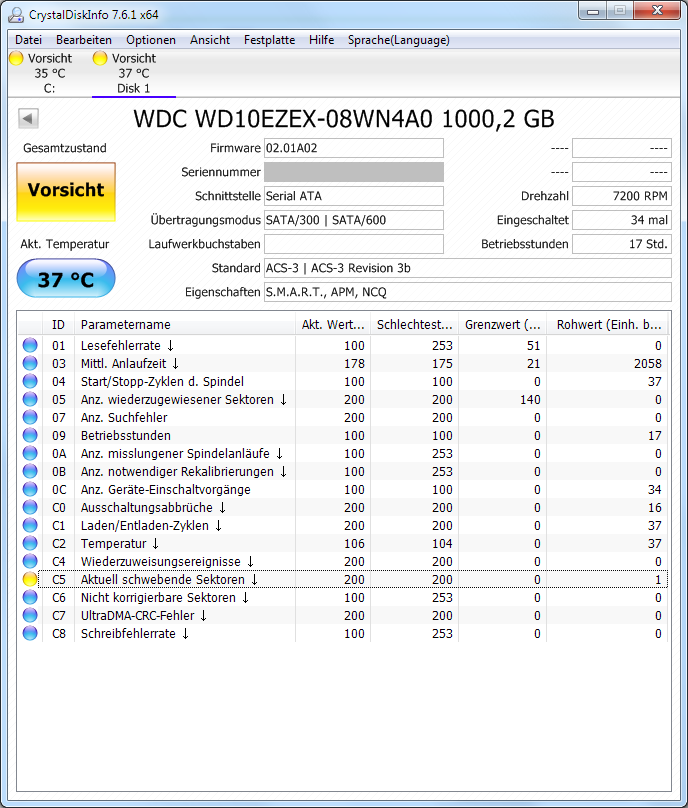Click the yellow status orb for drive C:
This screenshot has width=688, height=808.
(x=16, y=58)
